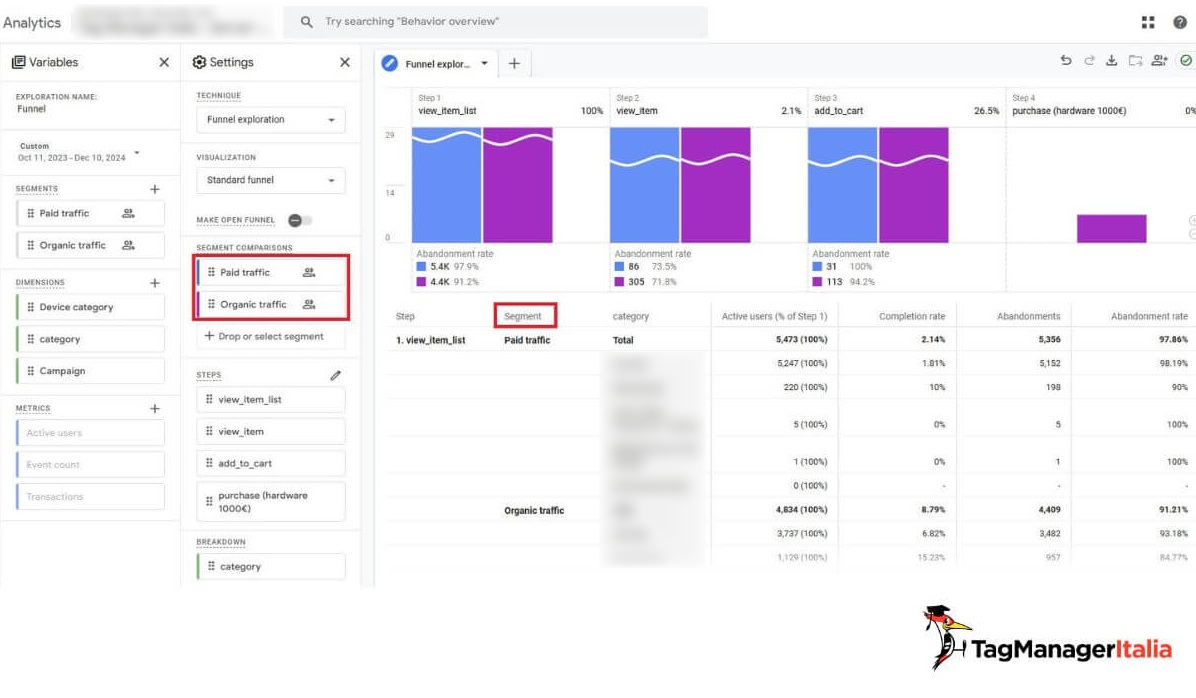This screenshot has width=1196, height=698.
Task: Select the Active users metric
Action: pyautogui.click(x=91, y=433)
